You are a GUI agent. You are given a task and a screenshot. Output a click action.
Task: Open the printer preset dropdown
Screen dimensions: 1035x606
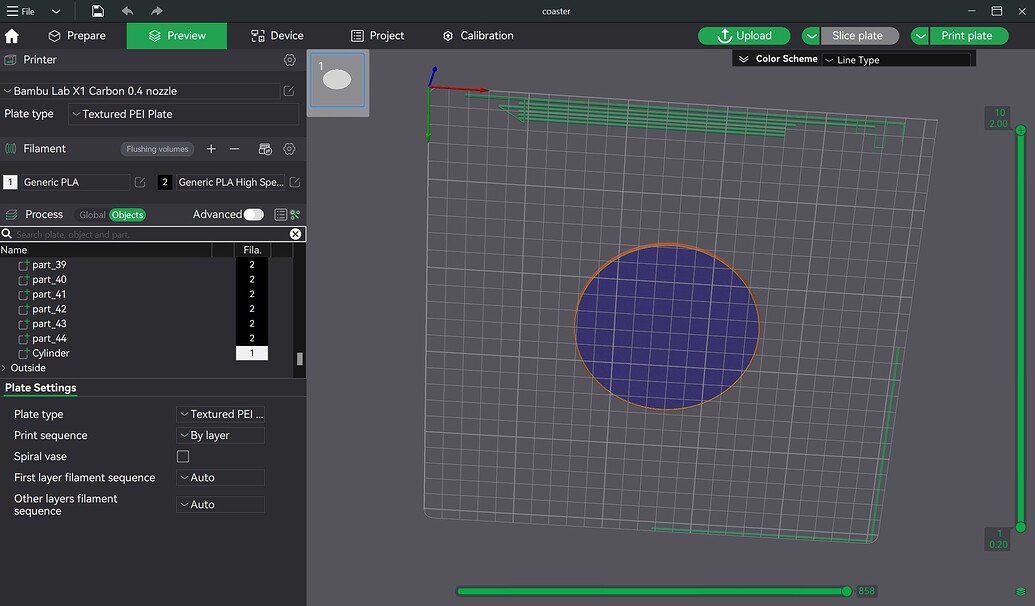[141, 91]
